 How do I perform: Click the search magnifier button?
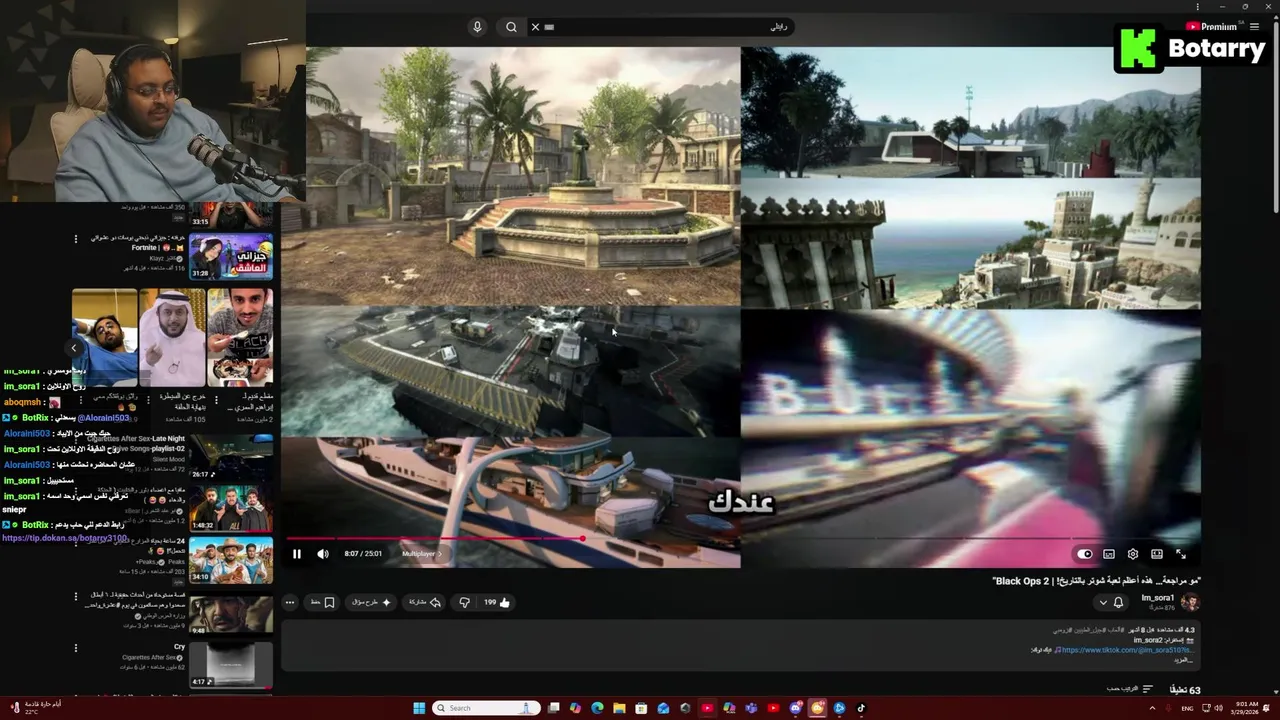(x=511, y=27)
